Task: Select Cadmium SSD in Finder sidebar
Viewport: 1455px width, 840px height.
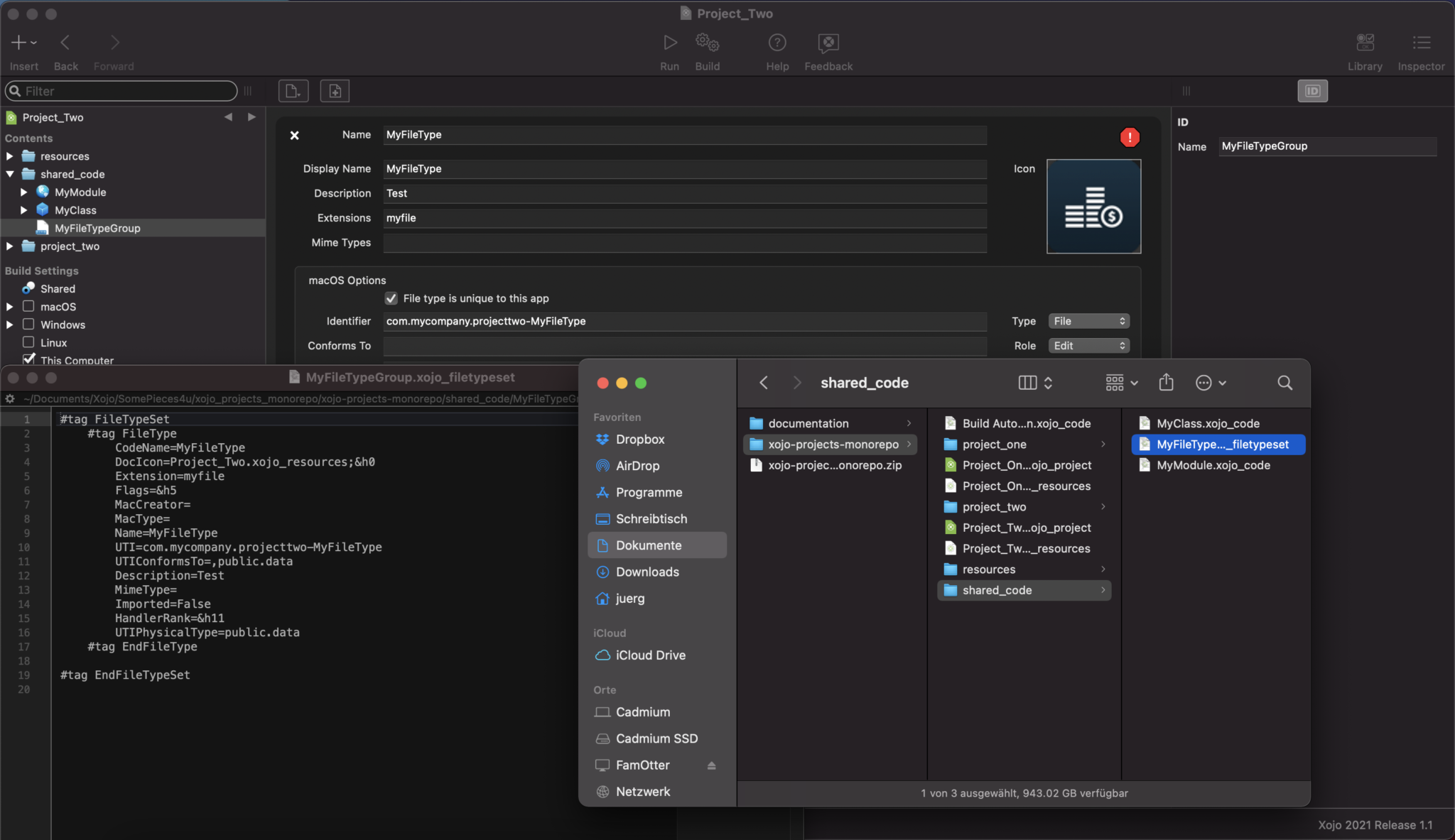Action: point(657,738)
